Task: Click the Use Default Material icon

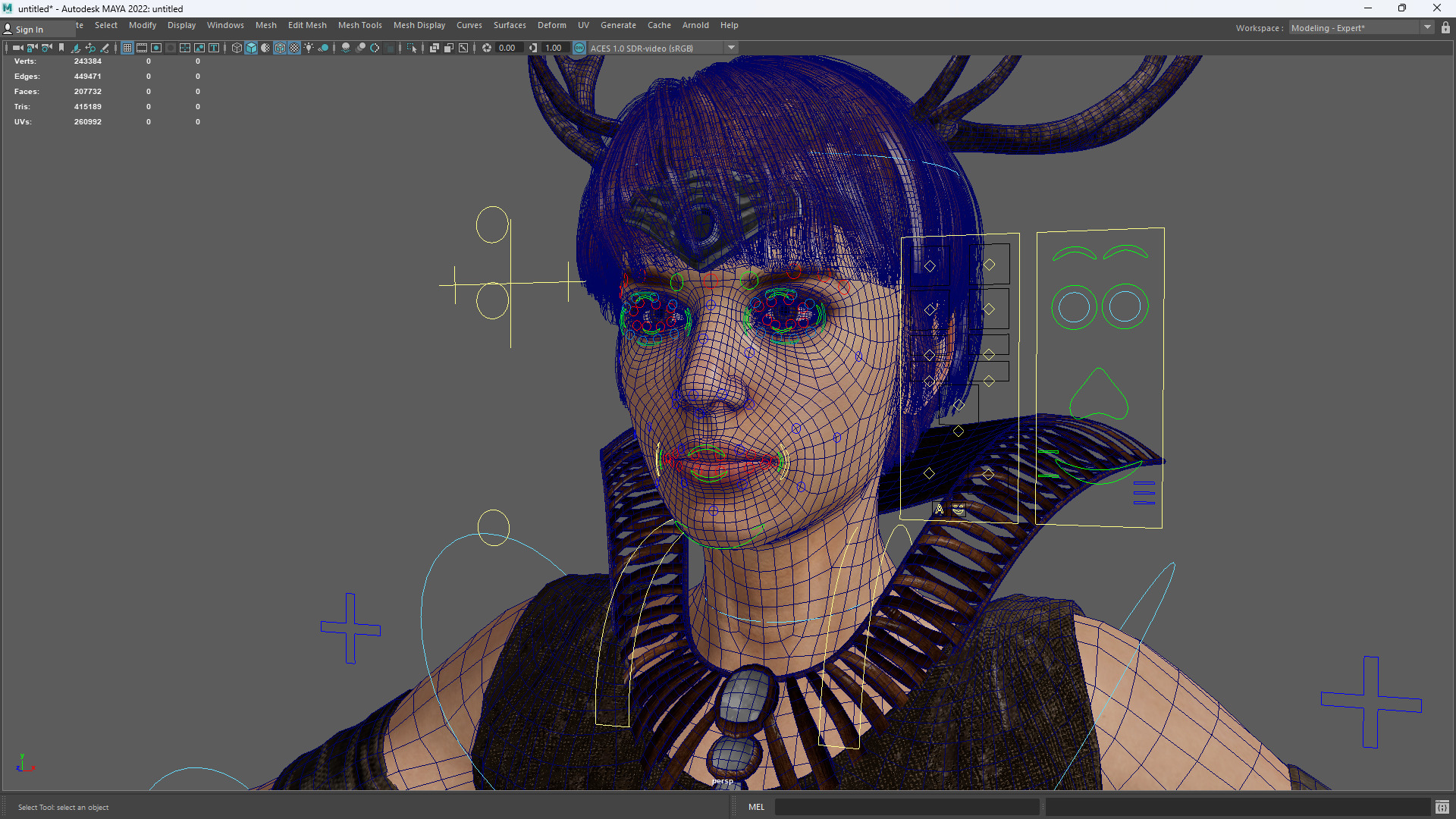Action: pyautogui.click(x=265, y=48)
